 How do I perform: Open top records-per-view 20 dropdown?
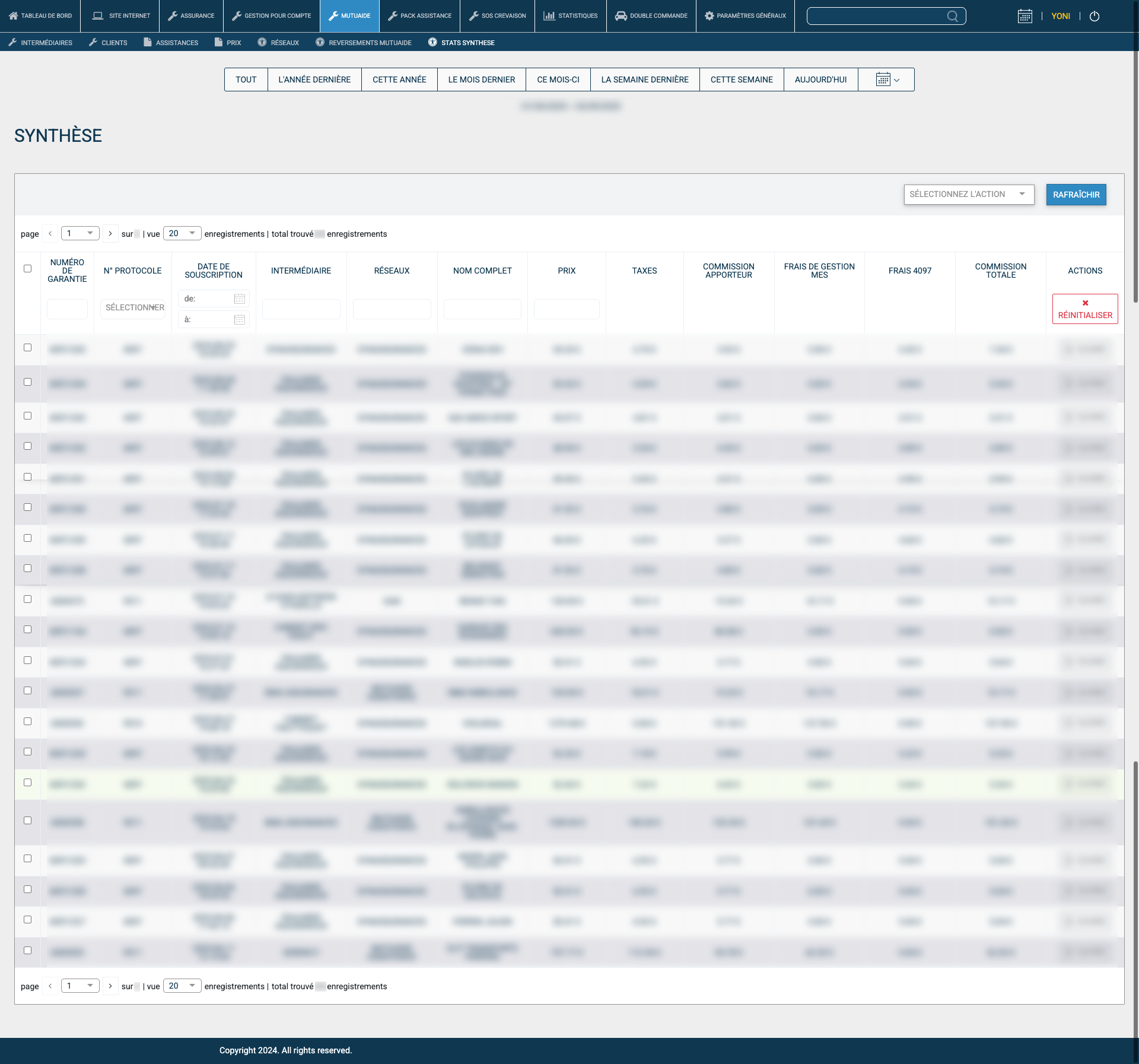click(x=182, y=233)
